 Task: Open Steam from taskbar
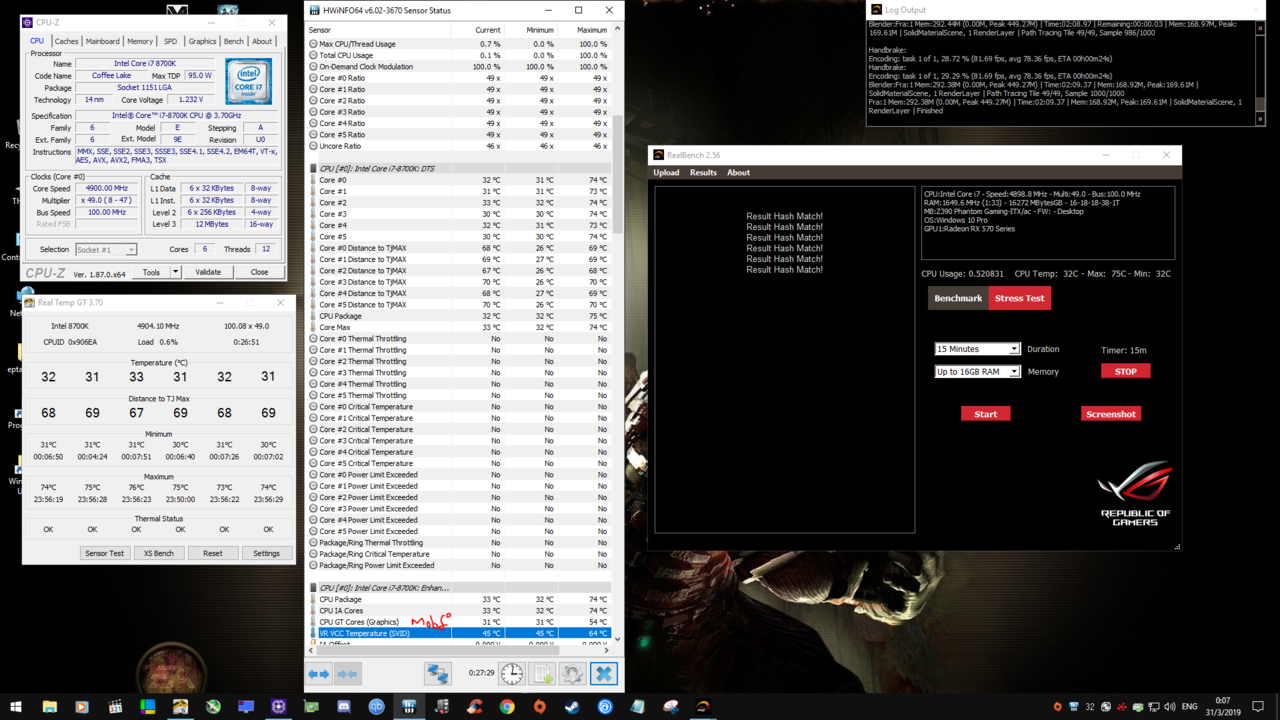coord(572,707)
